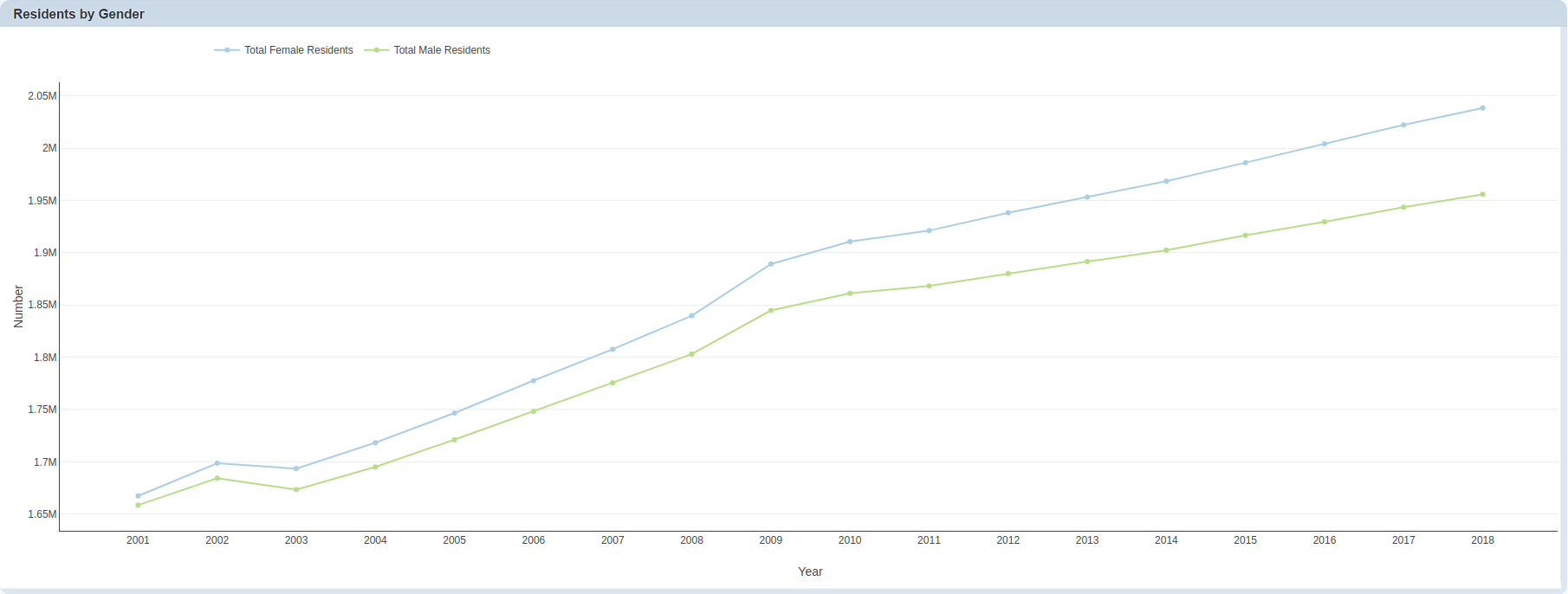The height and width of the screenshot is (594, 1568).
Task: Click the Residents by Gender panel title
Action: (x=79, y=14)
